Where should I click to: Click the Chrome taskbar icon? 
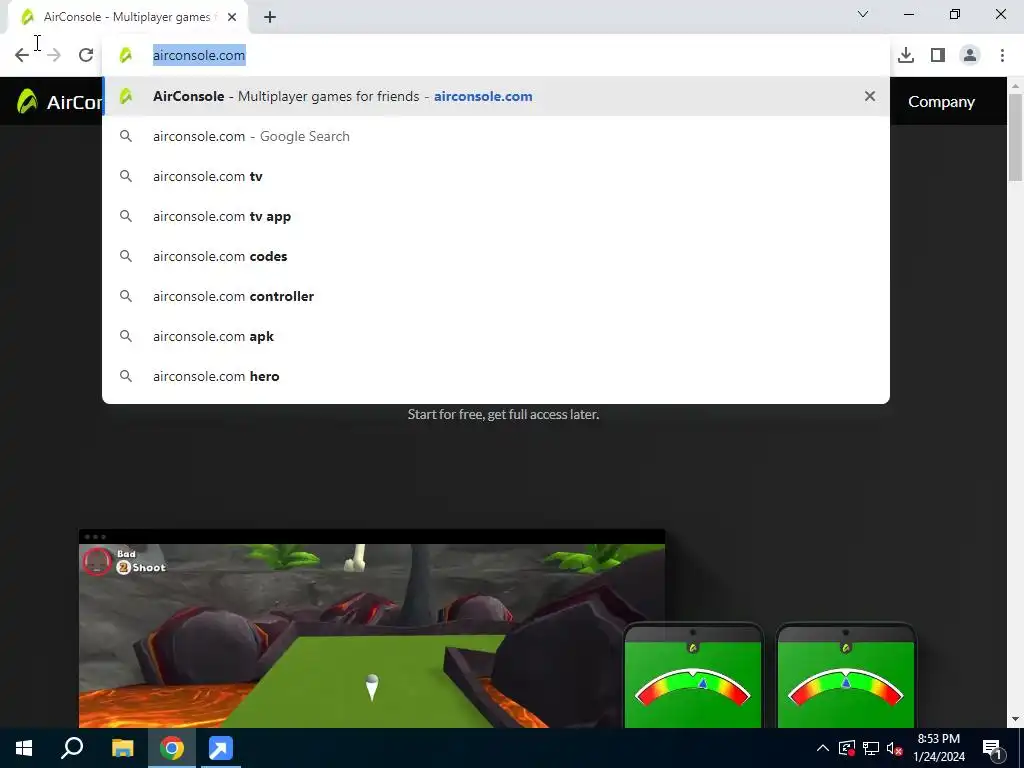172,748
